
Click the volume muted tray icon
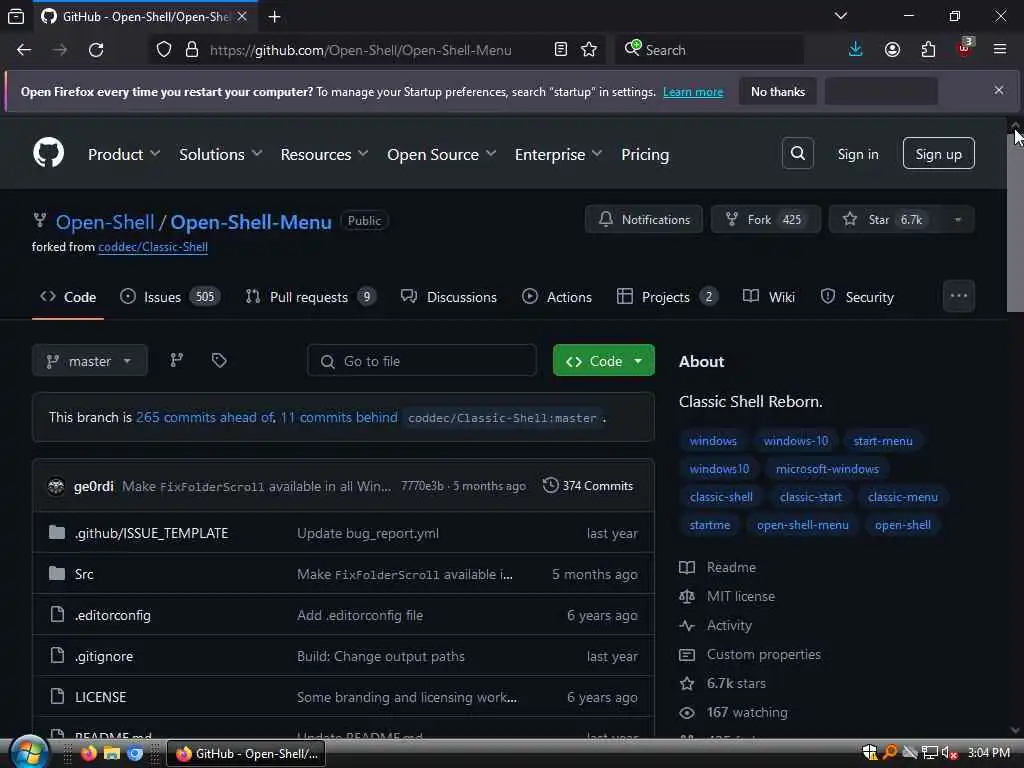950,753
